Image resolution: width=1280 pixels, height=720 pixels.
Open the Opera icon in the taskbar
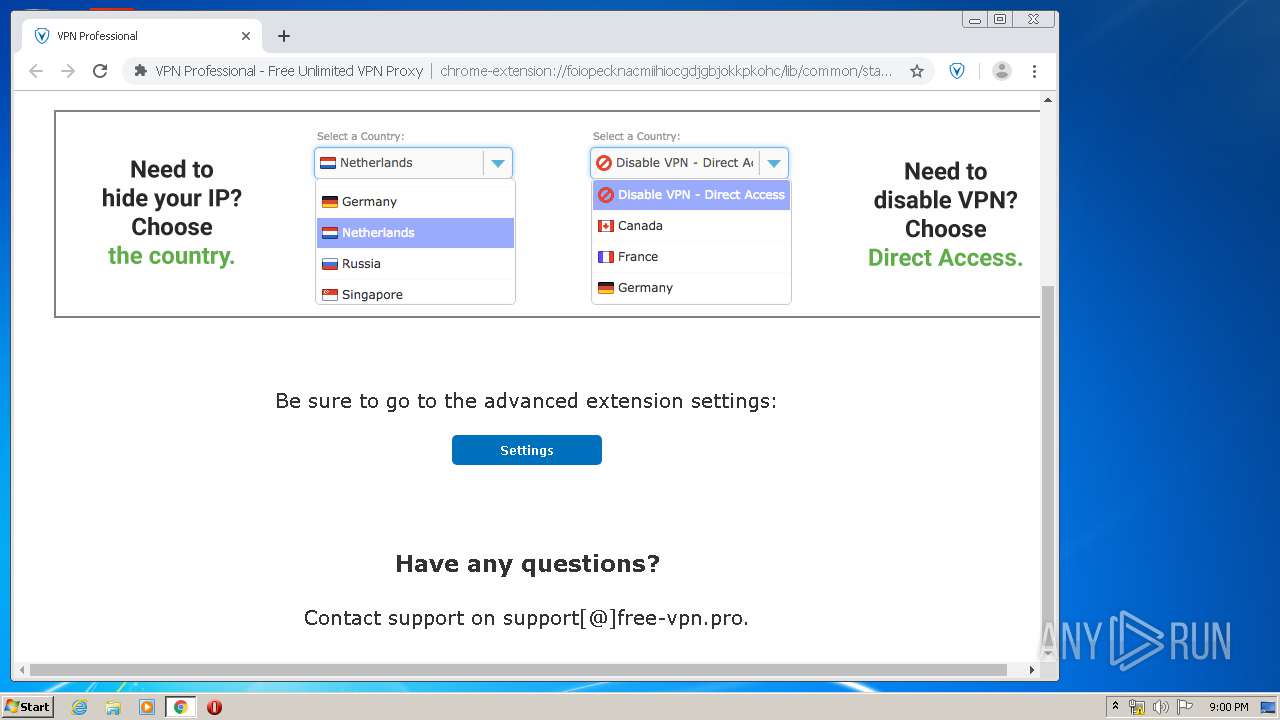coord(214,707)
